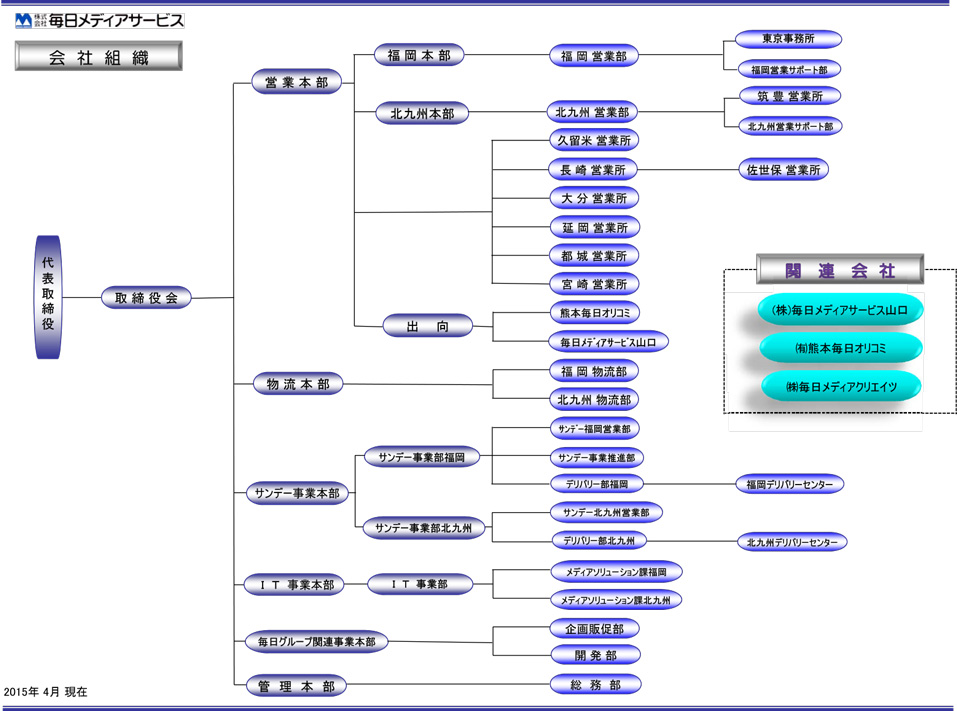The width and height of the screenshot is (957, 711).
Task: Select 毎日グループ関連事業本部 node
Action: point(316,641)
